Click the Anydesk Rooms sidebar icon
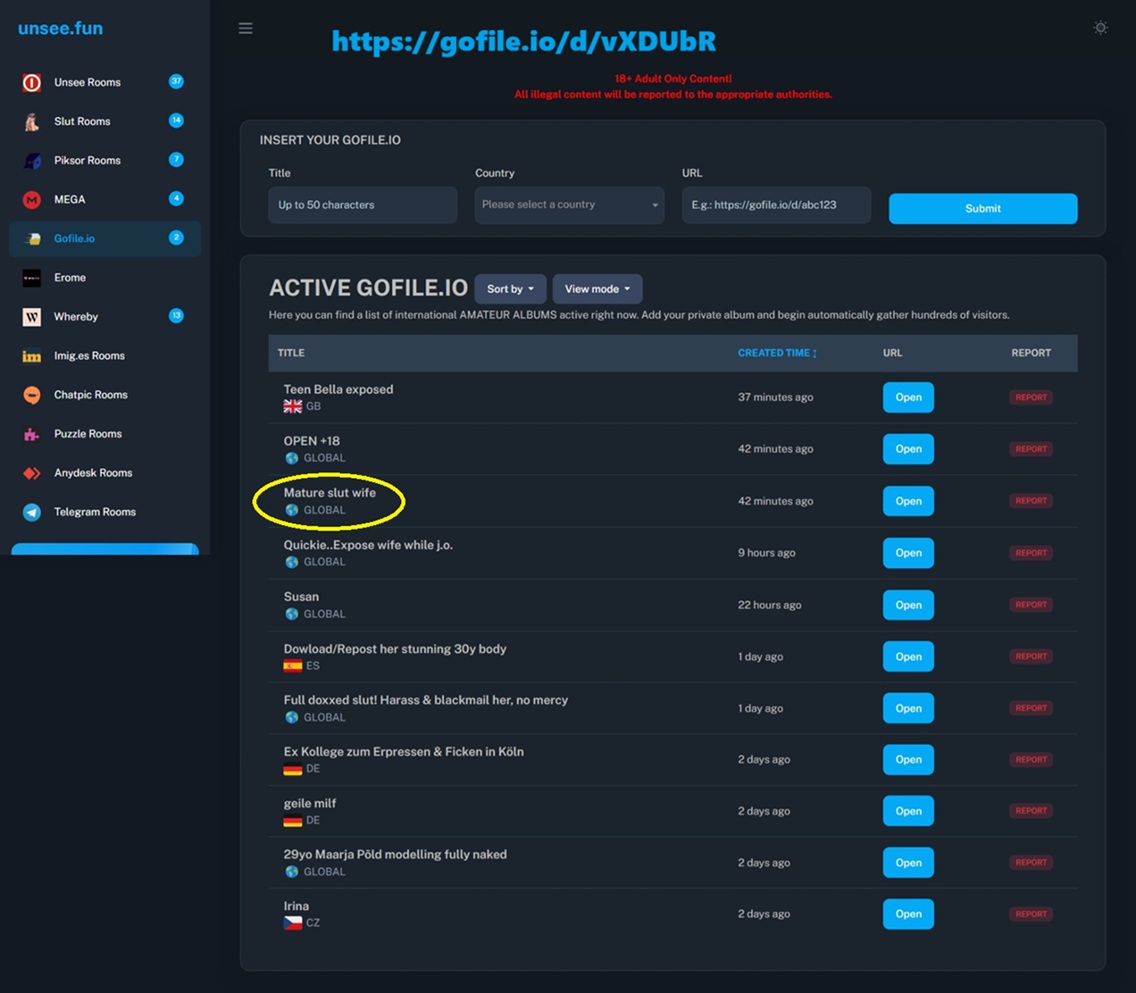This screenshot has height=993, width=1136. (32, 474)
